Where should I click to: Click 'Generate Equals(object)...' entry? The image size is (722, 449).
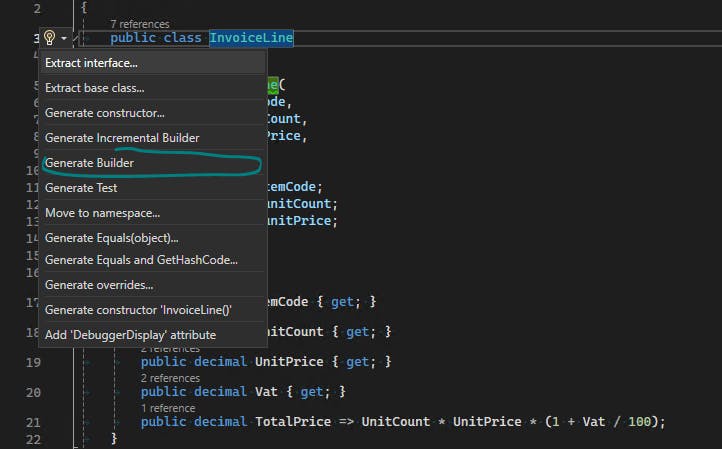(111, 238)
